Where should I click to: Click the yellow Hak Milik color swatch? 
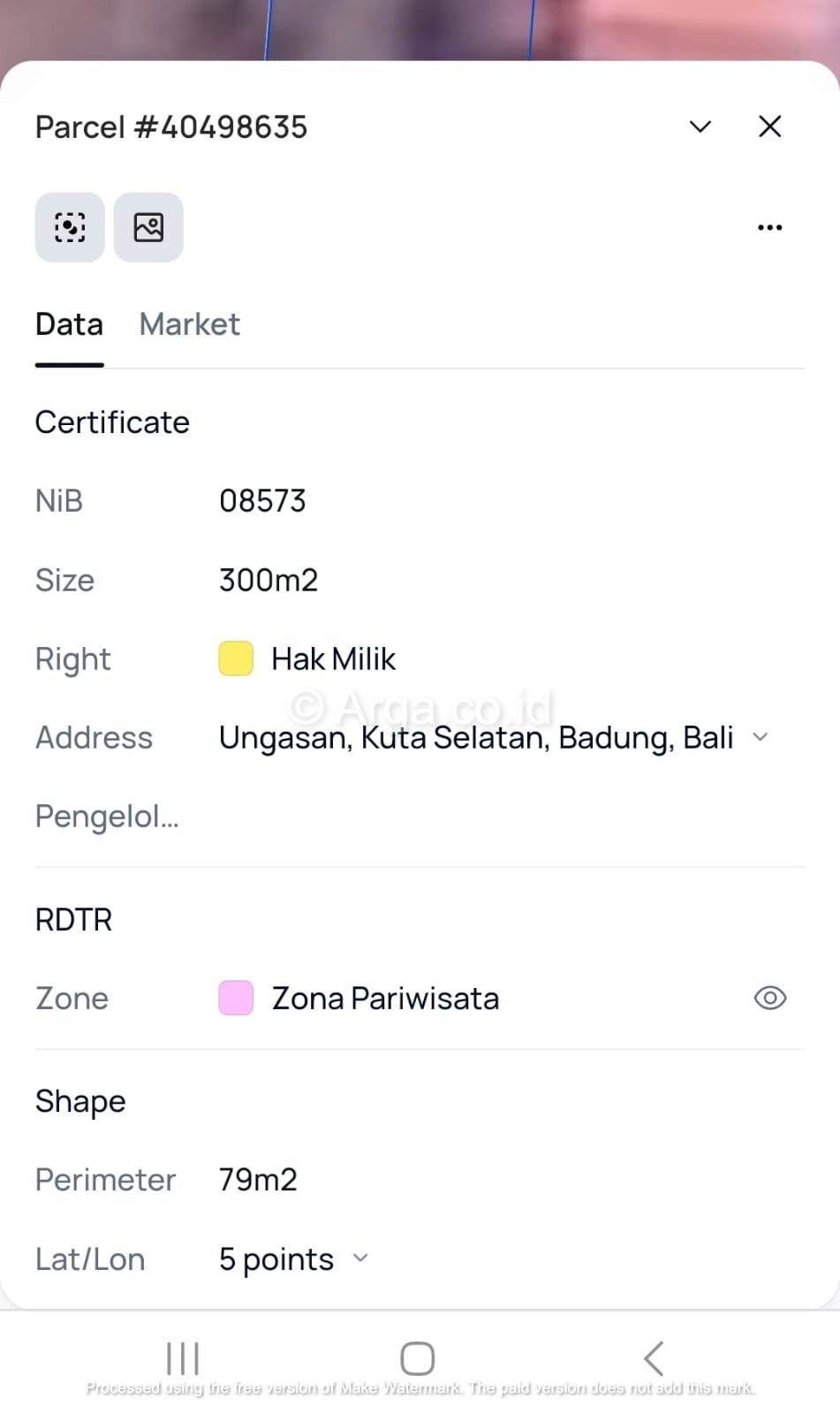coord(236,658)
